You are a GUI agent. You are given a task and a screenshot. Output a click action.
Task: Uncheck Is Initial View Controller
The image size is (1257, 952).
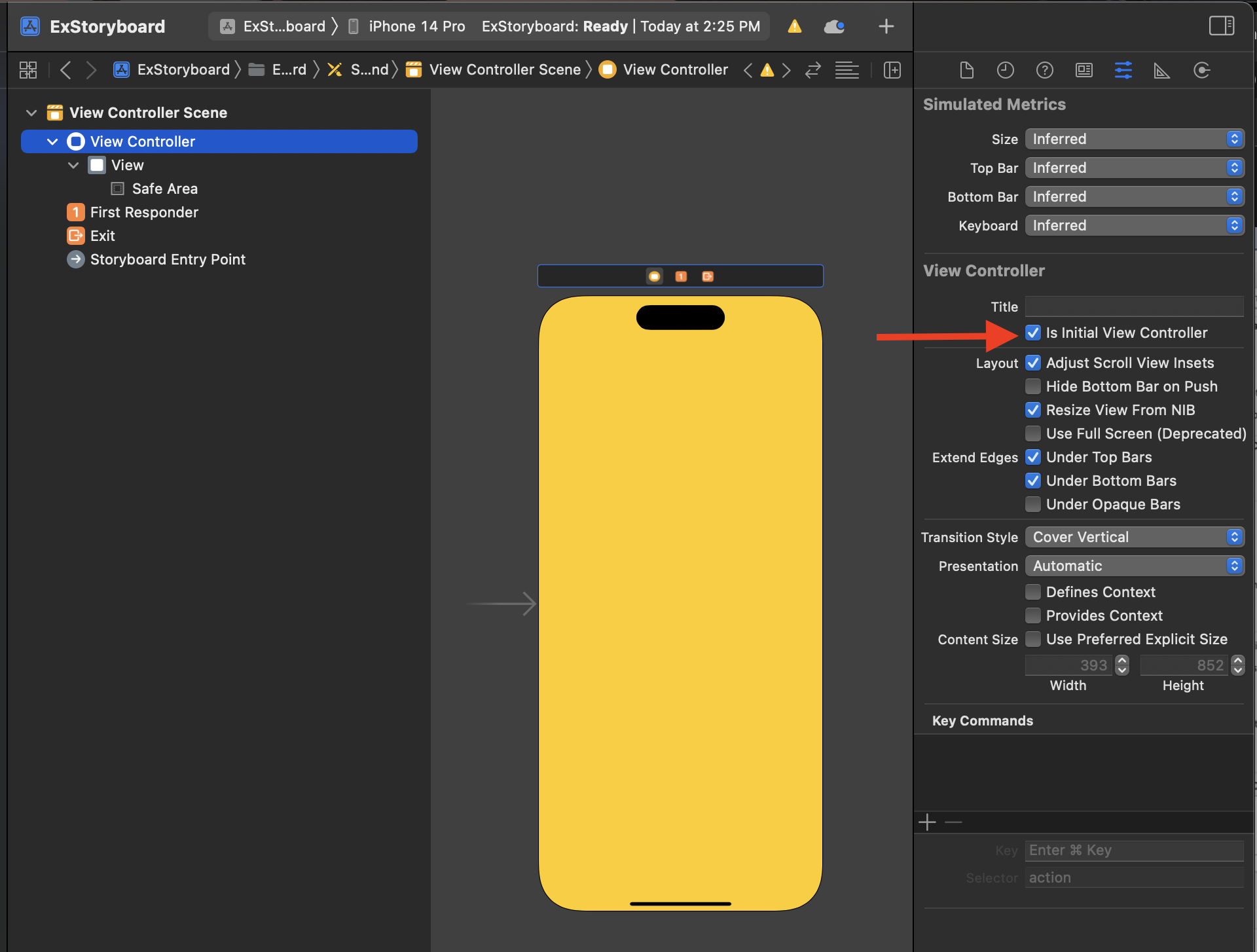[1033, 333]
